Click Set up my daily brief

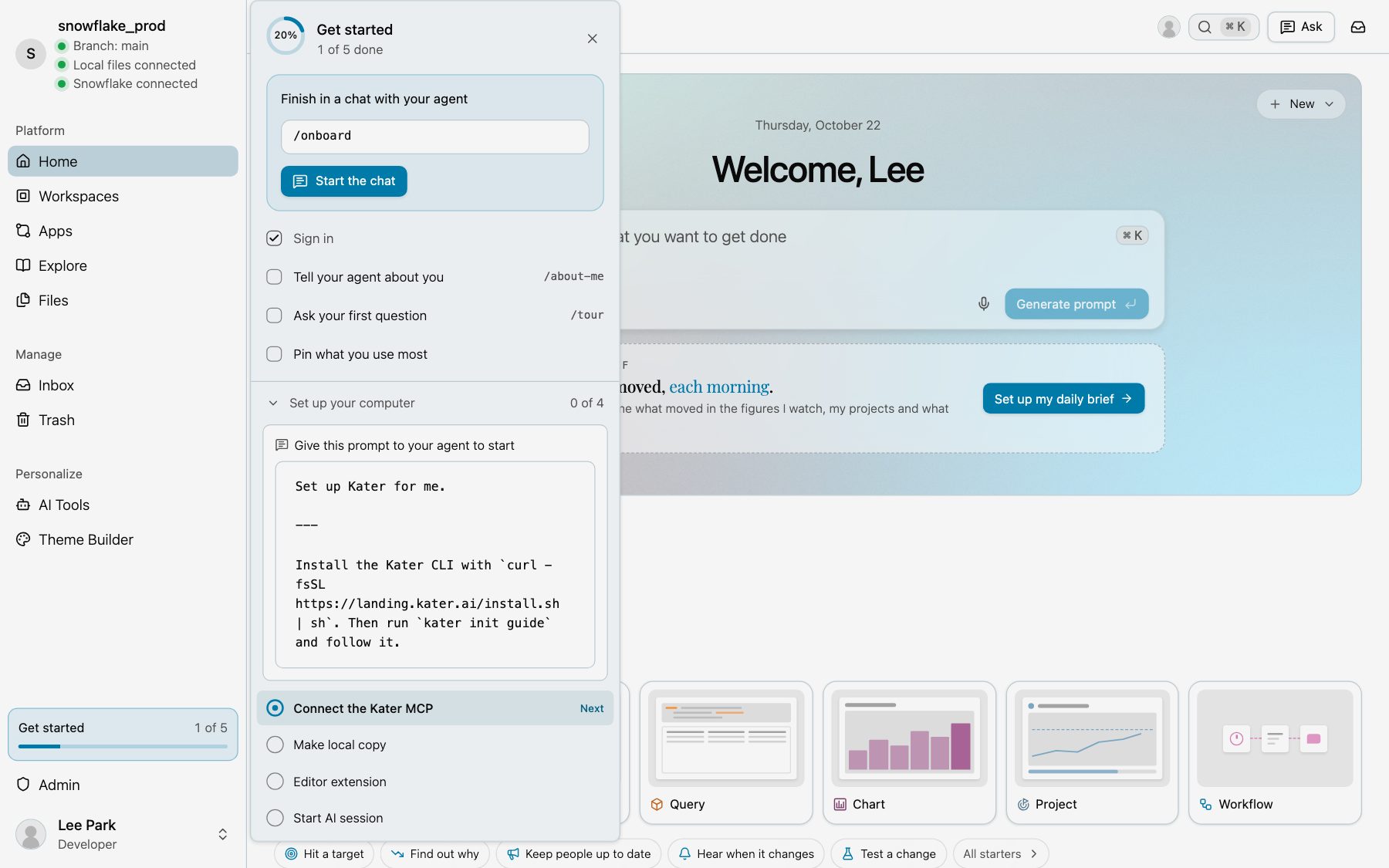[x=1063, y=399]
